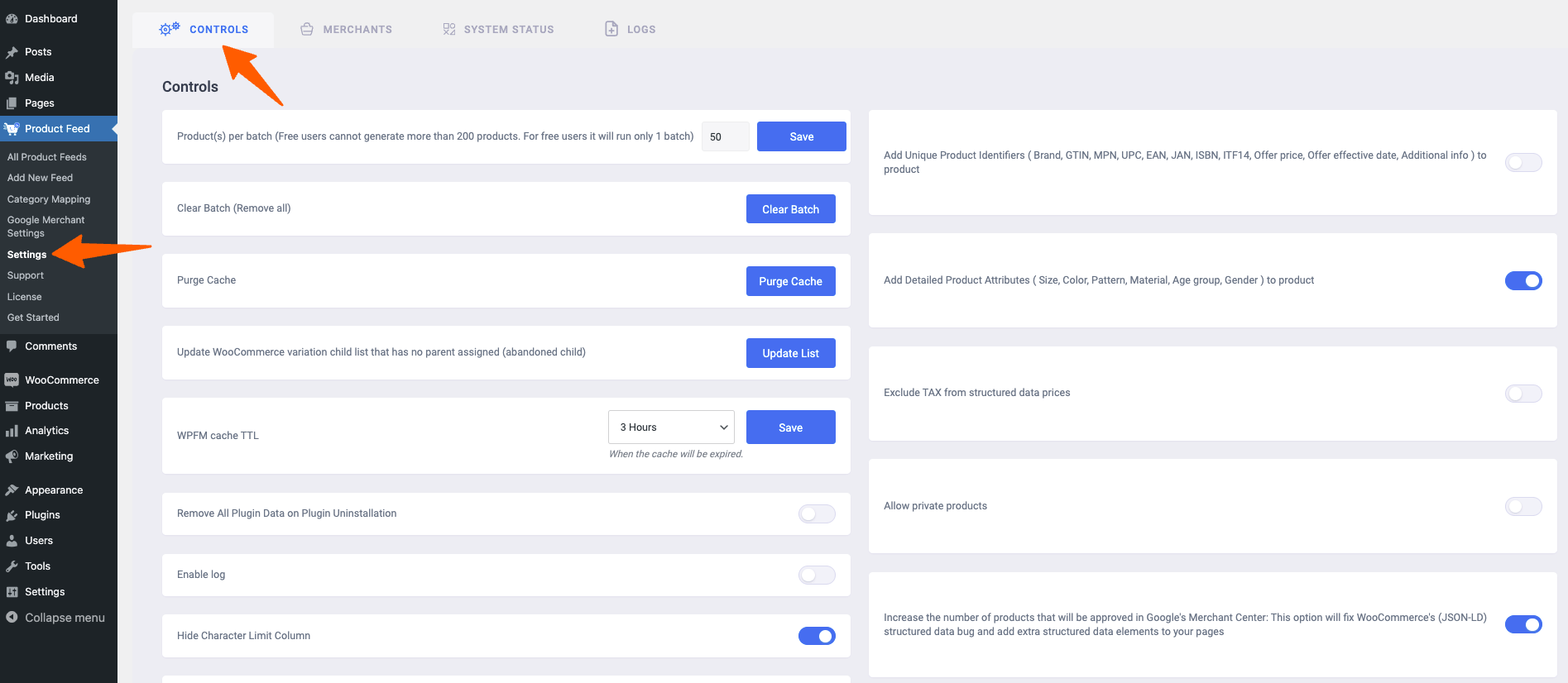Viewport: 1568px width, 683px height.
Task: Click the Posts pin icon
Action: 12,52
